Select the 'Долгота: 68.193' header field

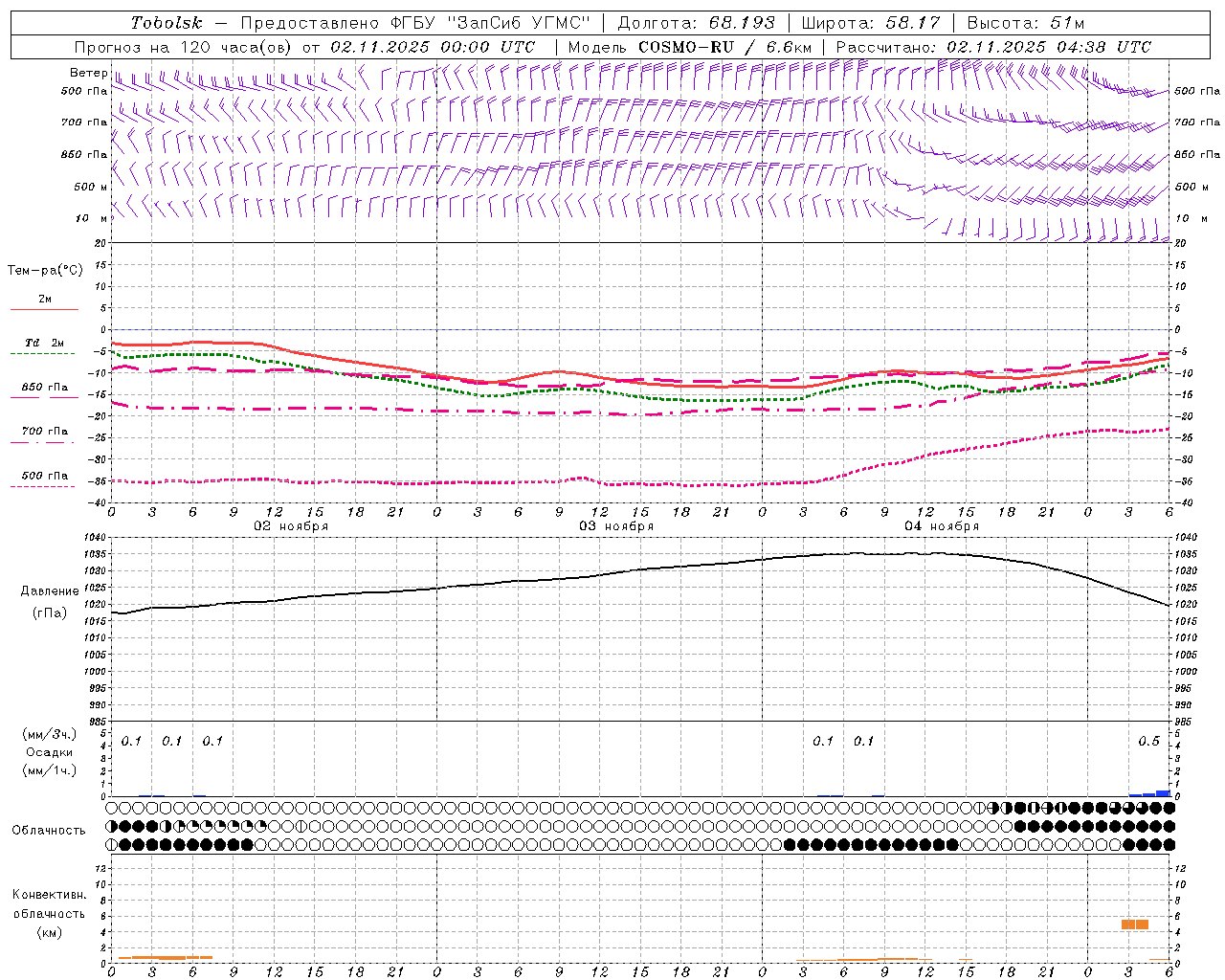(x=696, y=23)
